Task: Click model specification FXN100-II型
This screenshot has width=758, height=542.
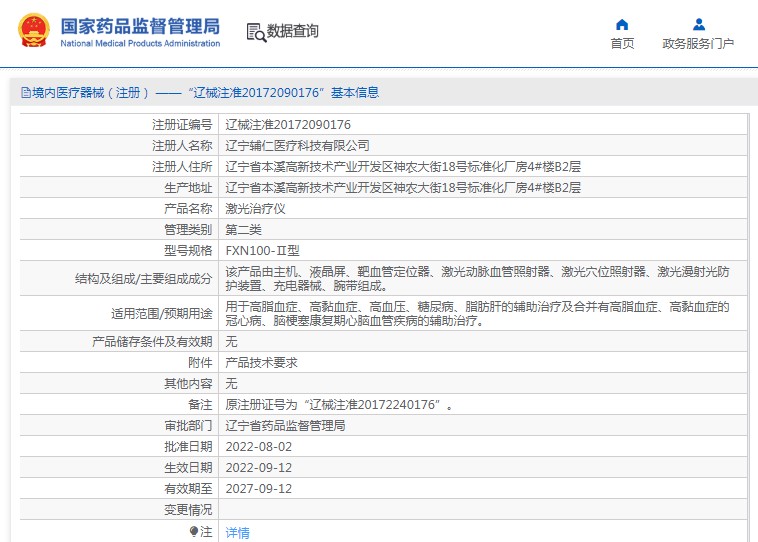Action: 262,251
